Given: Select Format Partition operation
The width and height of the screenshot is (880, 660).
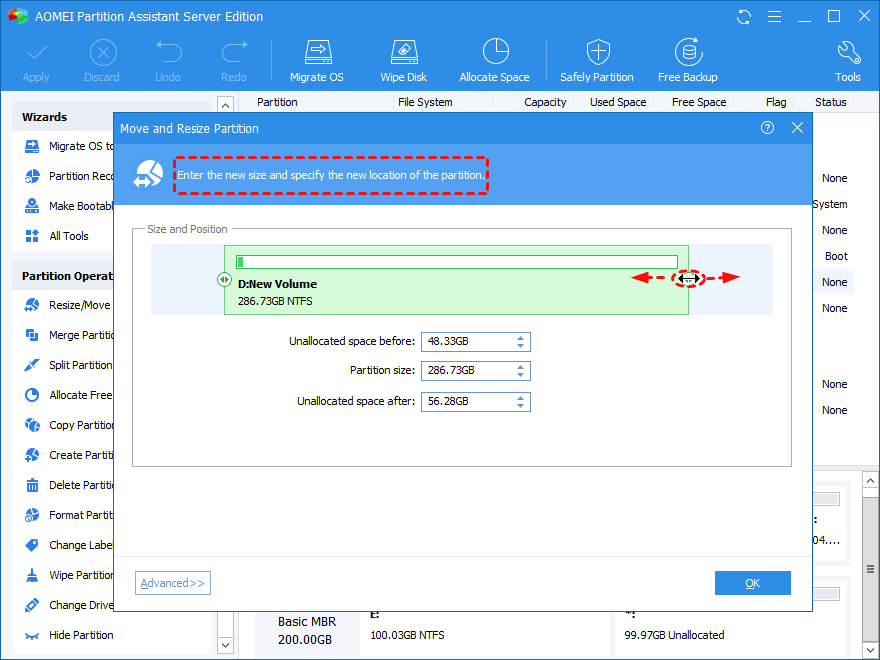Looking at the screenshot, I should (x=68, y=515).
